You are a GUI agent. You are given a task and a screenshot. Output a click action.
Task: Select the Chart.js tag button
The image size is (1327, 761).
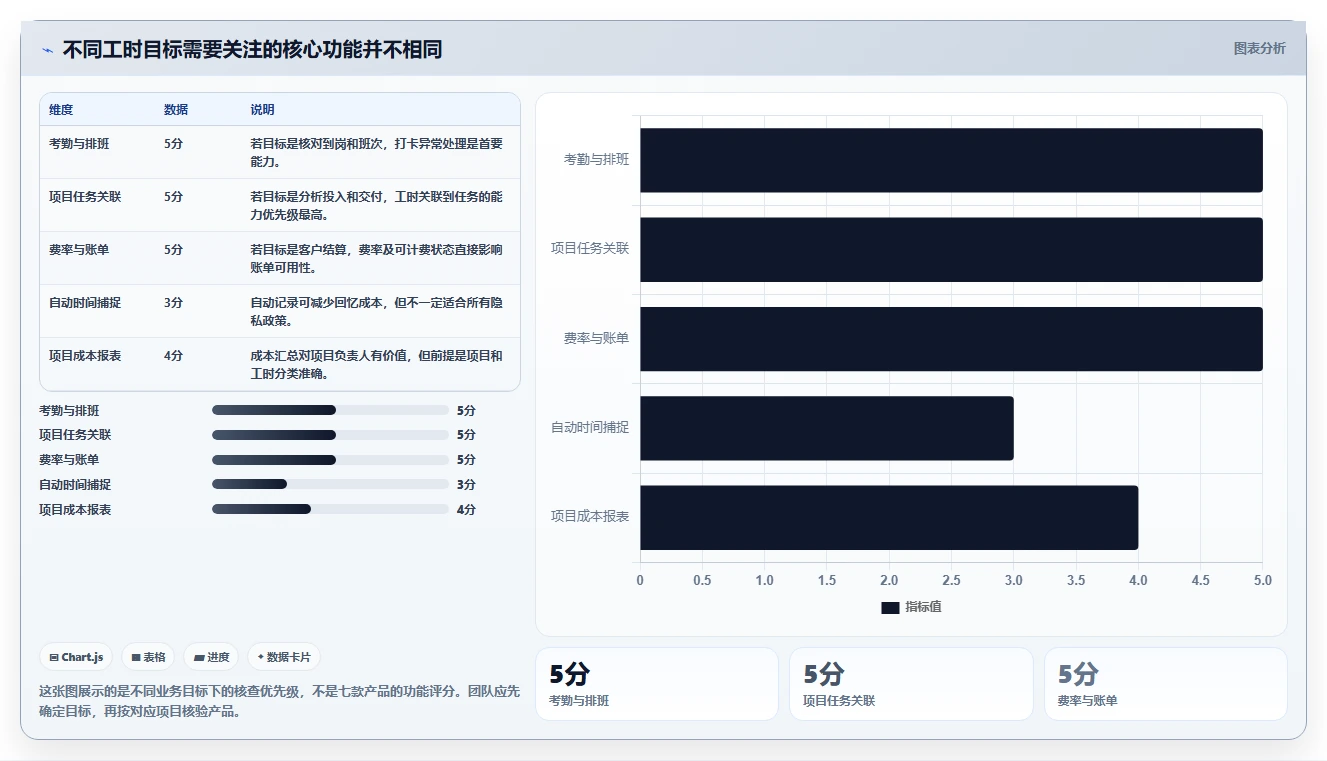point(76,657)
